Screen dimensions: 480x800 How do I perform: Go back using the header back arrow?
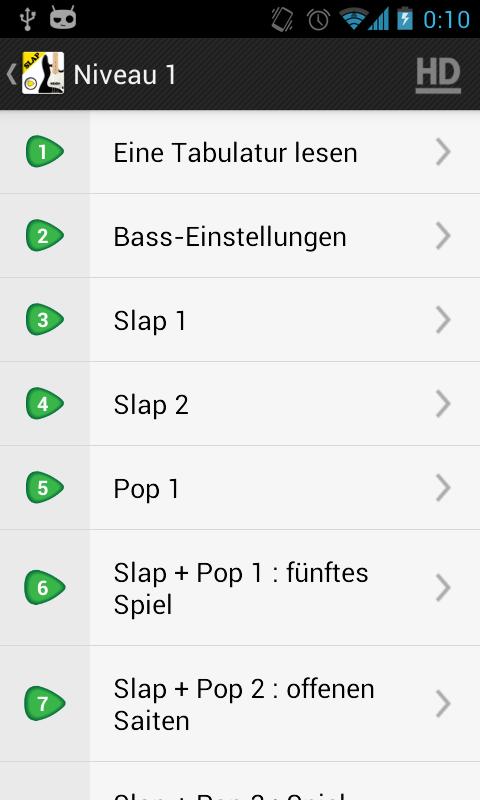12,73
